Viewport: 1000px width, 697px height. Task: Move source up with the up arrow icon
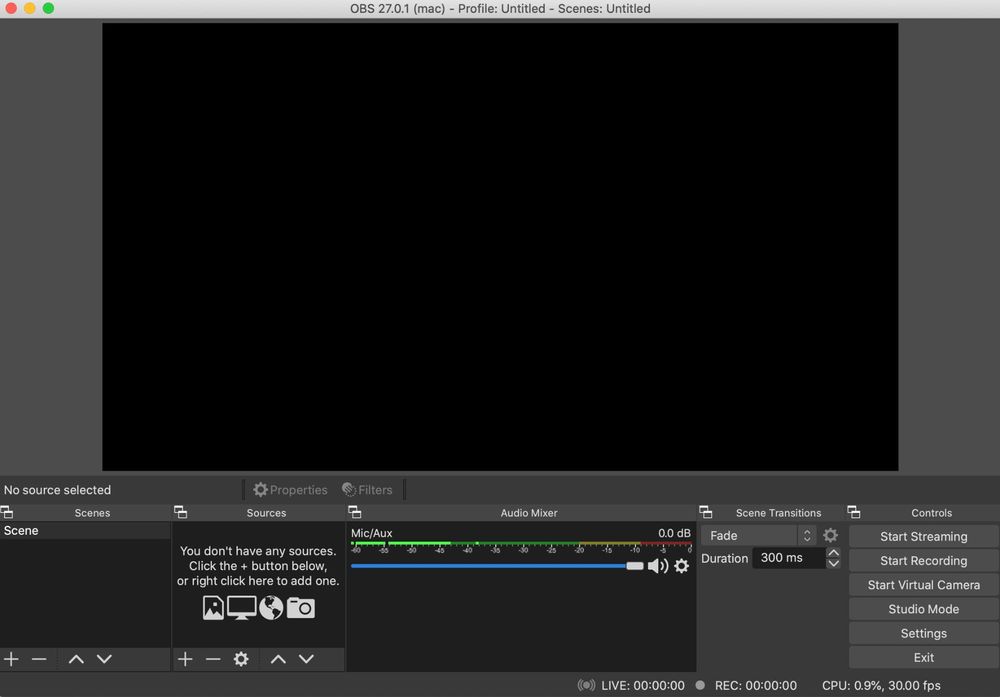click(278, 659)
